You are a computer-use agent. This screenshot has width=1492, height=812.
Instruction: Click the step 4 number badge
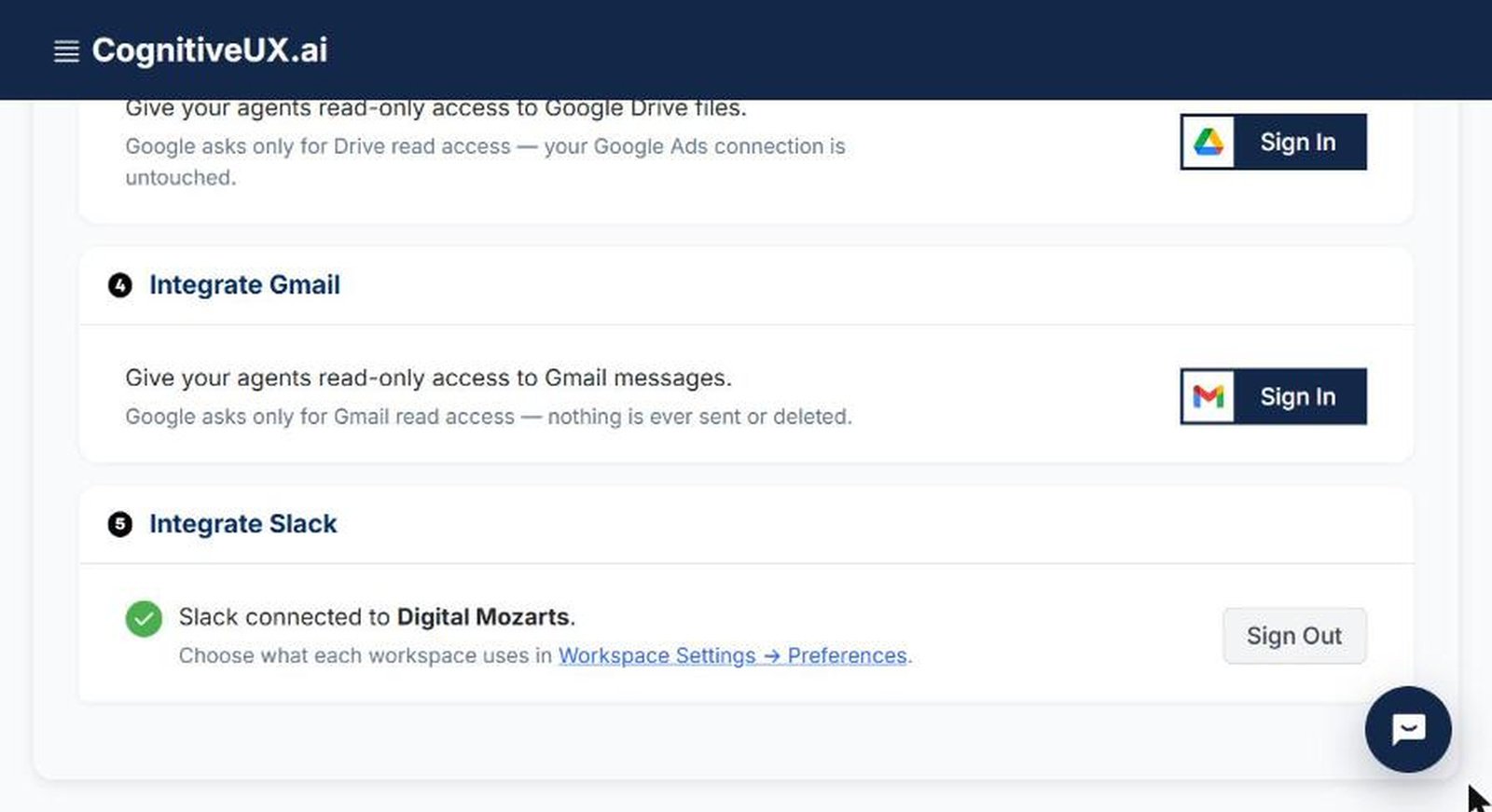119,284
